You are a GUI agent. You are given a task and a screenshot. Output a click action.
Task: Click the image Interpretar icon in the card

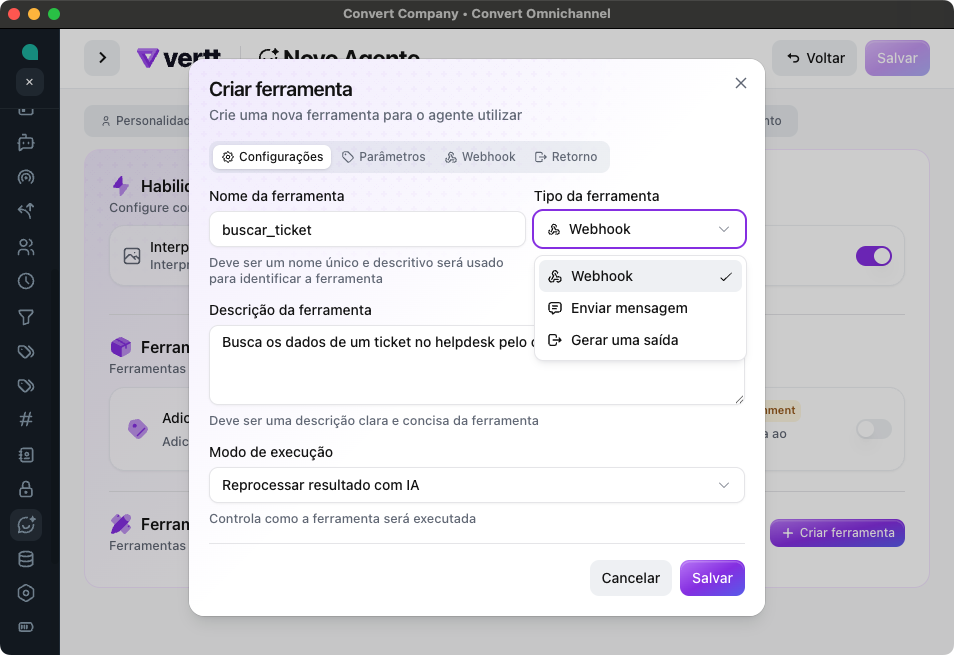point(132,256)
